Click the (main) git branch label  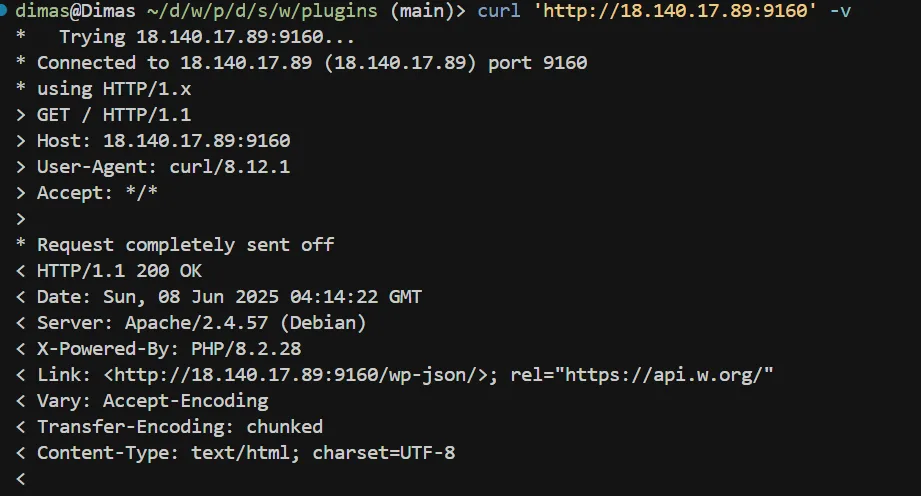coord(423,11)
